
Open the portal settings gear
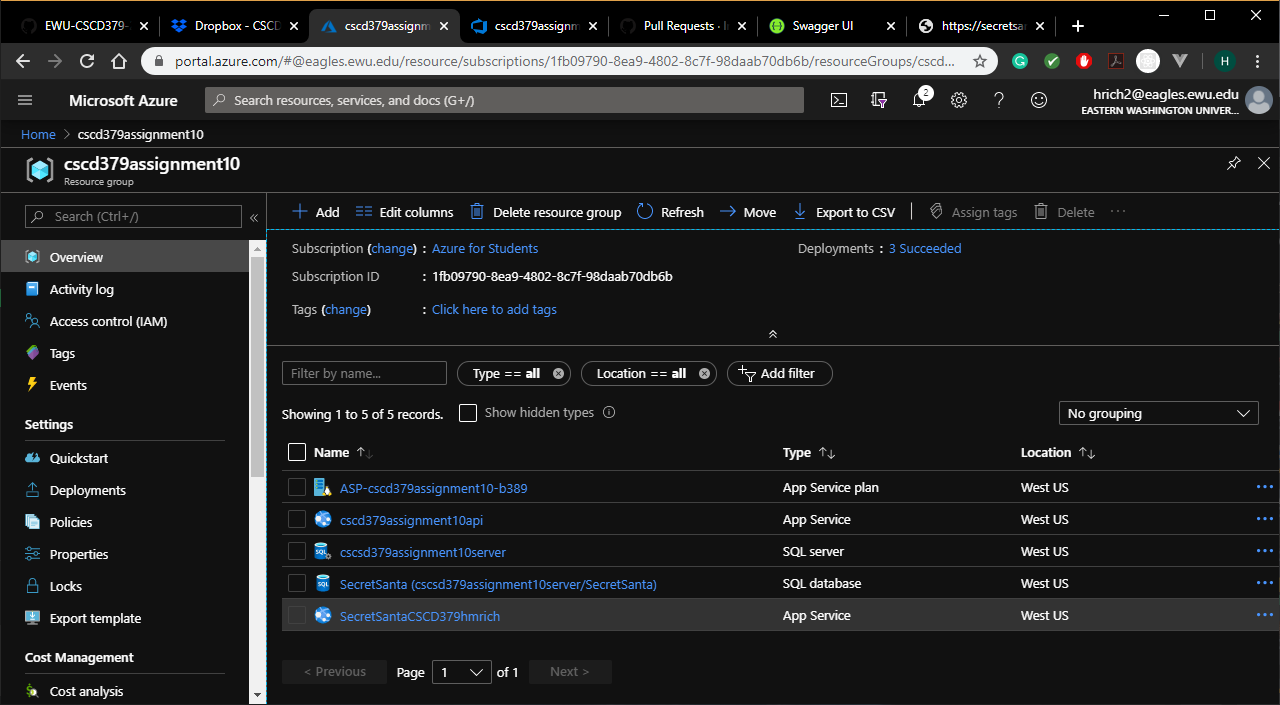point(959,100)
